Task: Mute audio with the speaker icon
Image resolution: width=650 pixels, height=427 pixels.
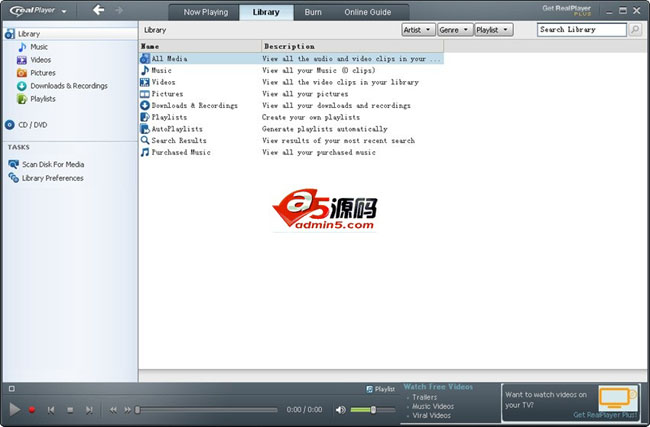Action: [x=340, y=410]
